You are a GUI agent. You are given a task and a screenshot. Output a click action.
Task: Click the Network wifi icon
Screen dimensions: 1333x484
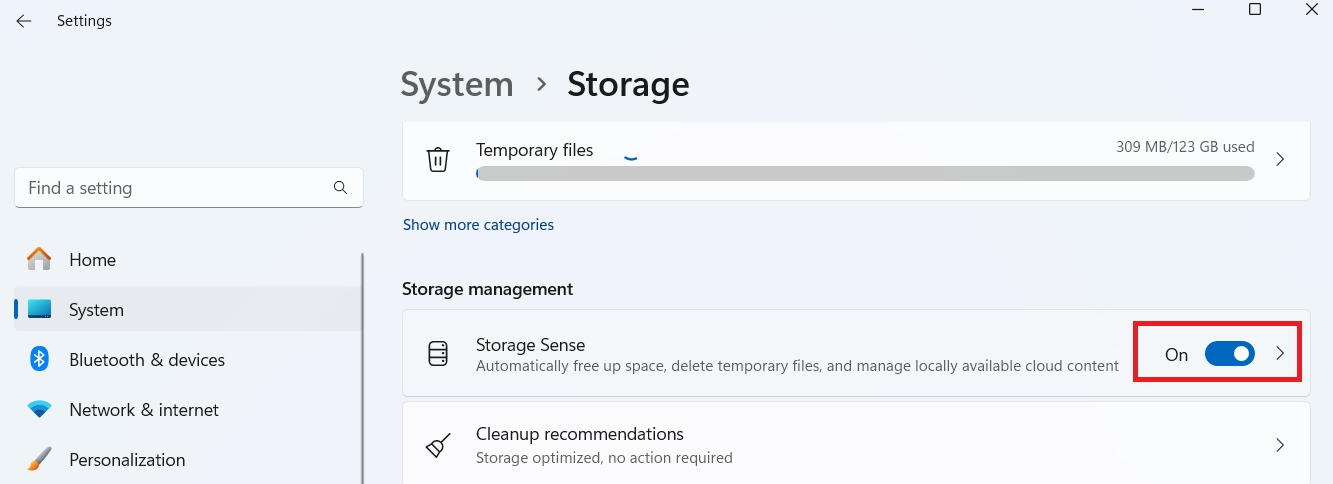39,410
